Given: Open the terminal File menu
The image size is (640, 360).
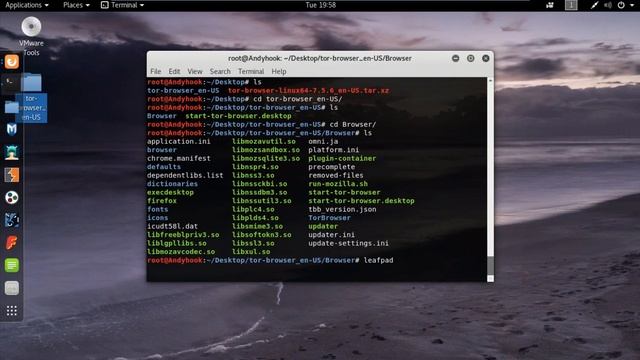Looking at the screenshot, I should pyautogui.click(x=156, y=71).
